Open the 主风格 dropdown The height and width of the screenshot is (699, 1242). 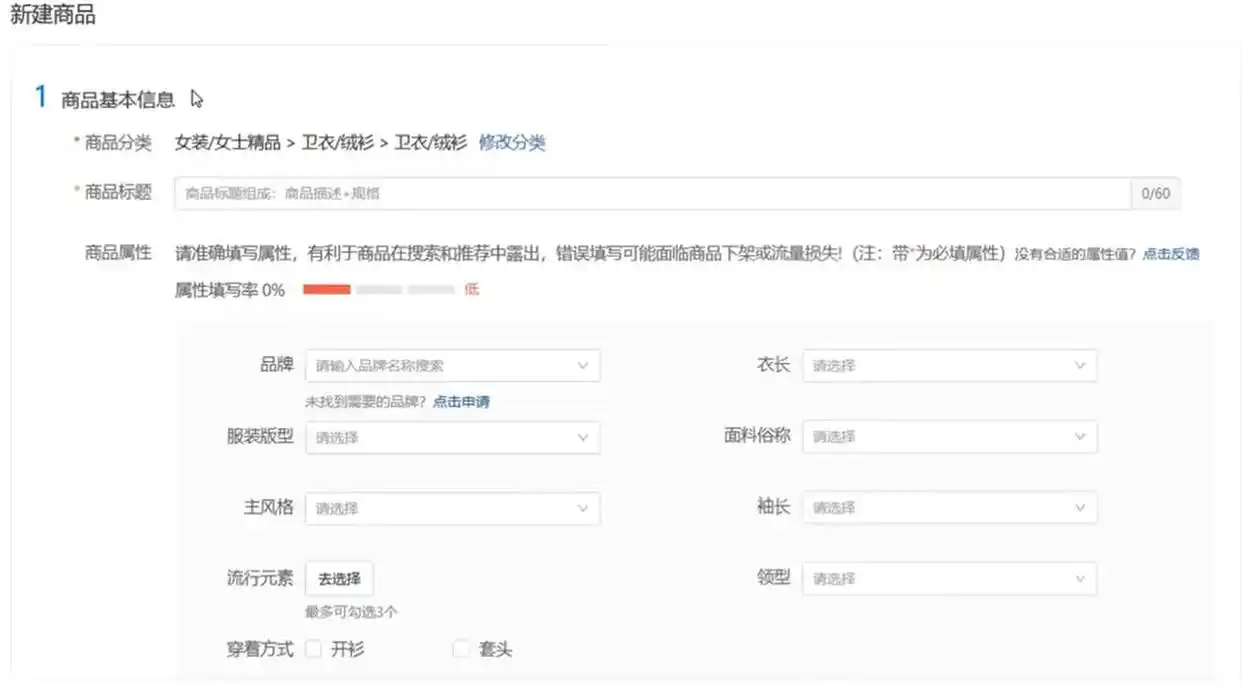click(x=440, y=508)
